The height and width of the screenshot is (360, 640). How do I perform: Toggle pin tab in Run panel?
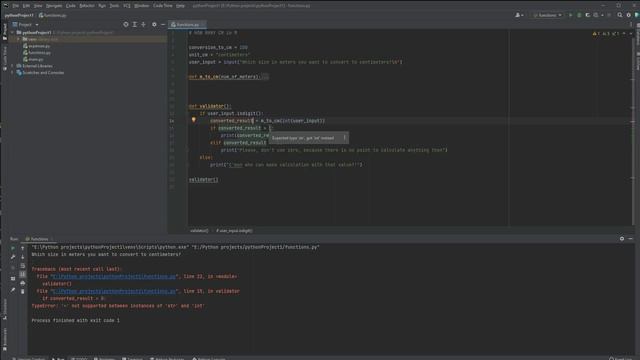coord(13,290)
